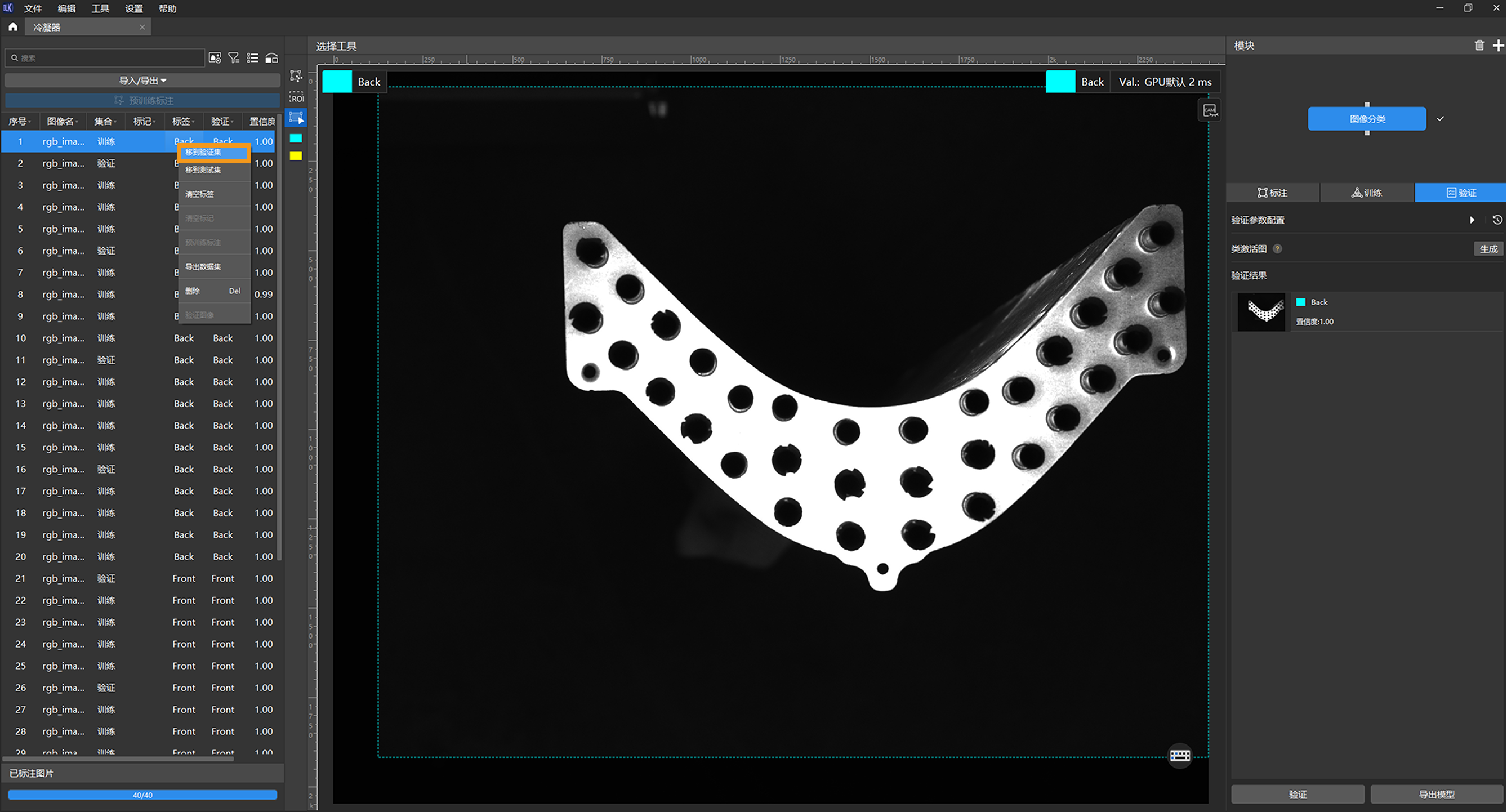
Task: Expand 验证参数配置 arrow
Action: click(x=1472, y=220)
